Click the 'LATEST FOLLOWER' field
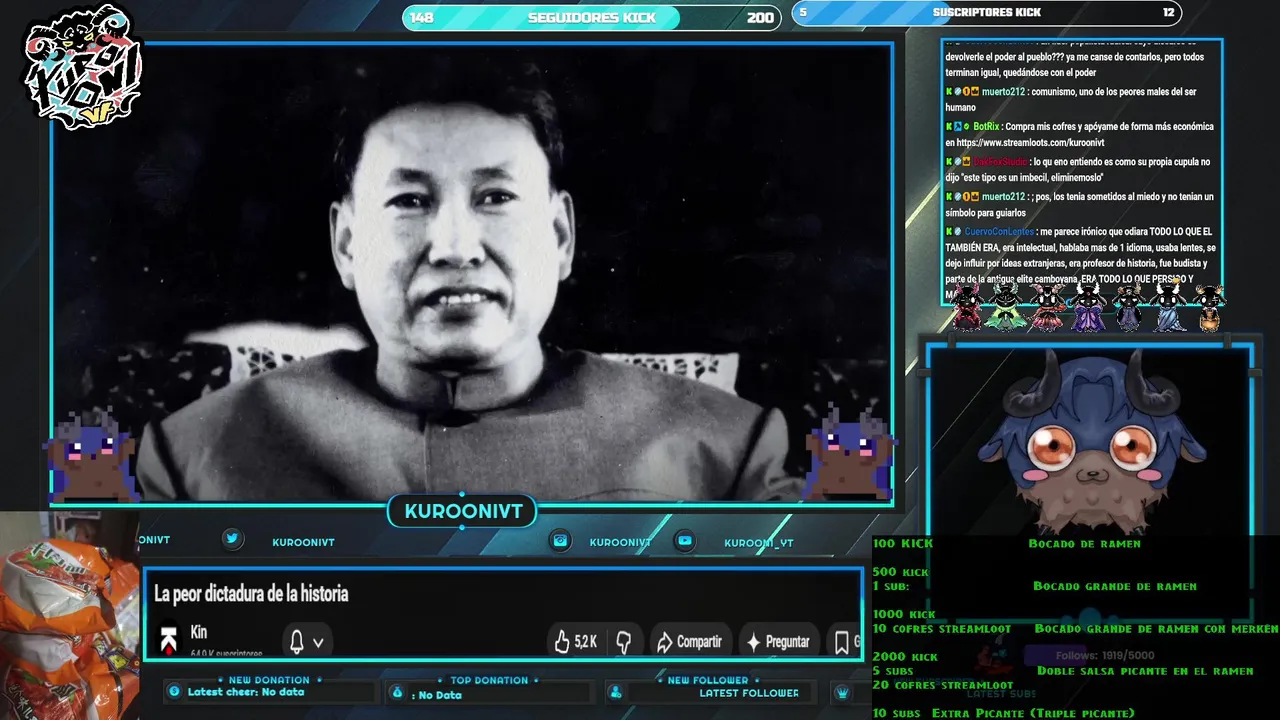1280x720 pixels. point(749,693)
